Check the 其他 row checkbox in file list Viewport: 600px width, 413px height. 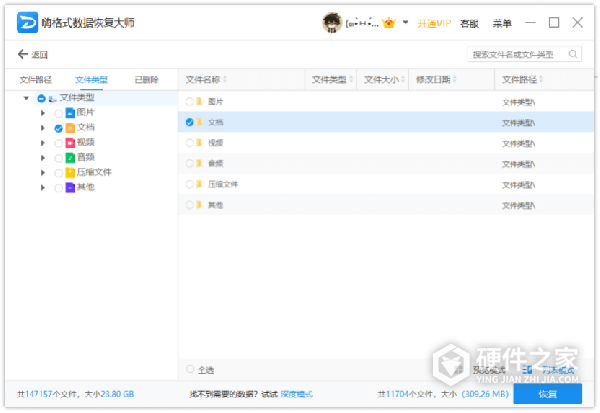tap(189, 205)
